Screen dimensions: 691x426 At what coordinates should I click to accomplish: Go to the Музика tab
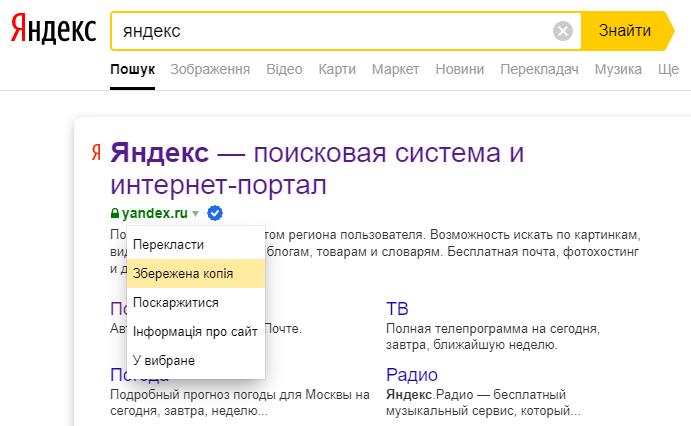point(618,69)
